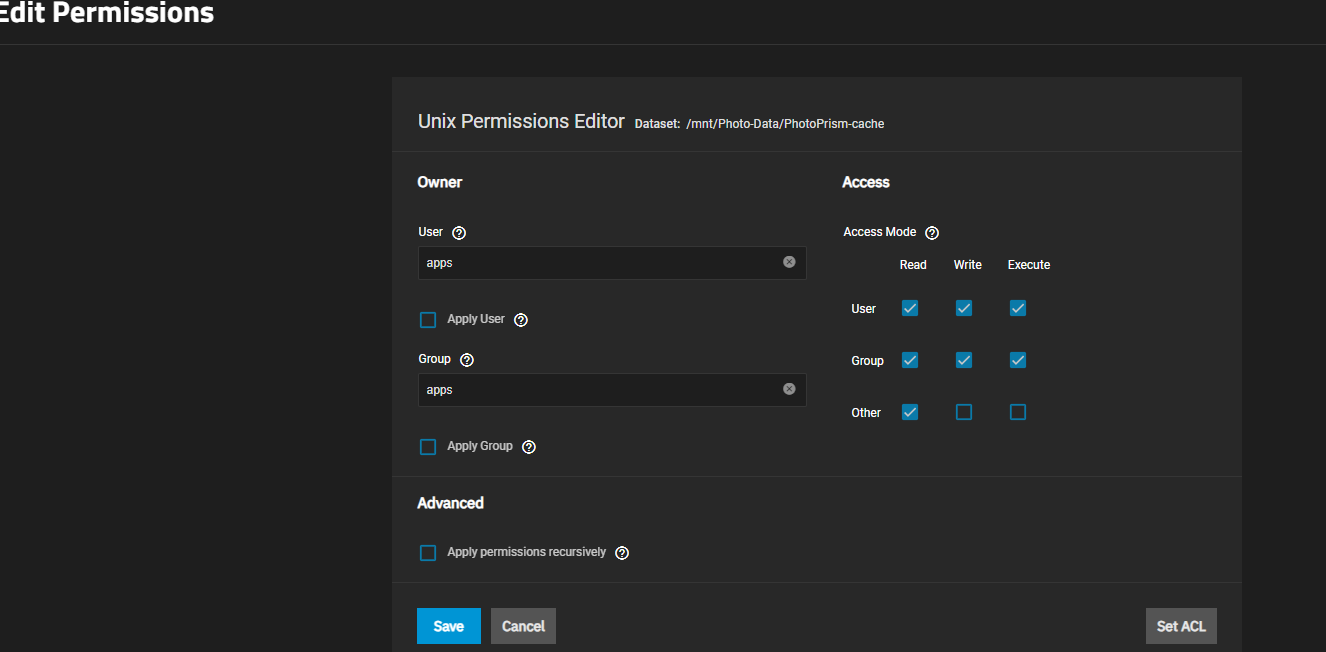Enable Write permission for Other
The image size is (1326, 652).
[964, 412]
